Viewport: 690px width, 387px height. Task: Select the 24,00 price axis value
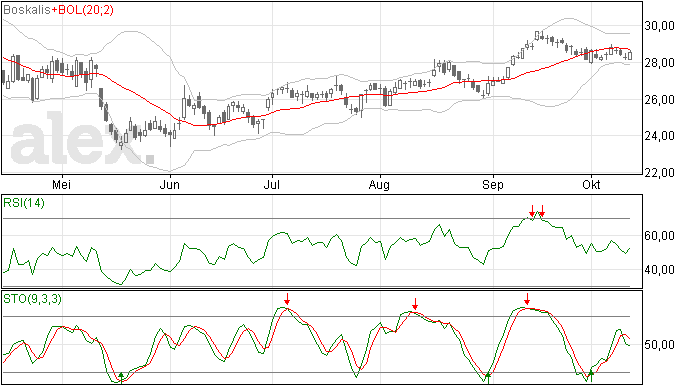point(660,136)
